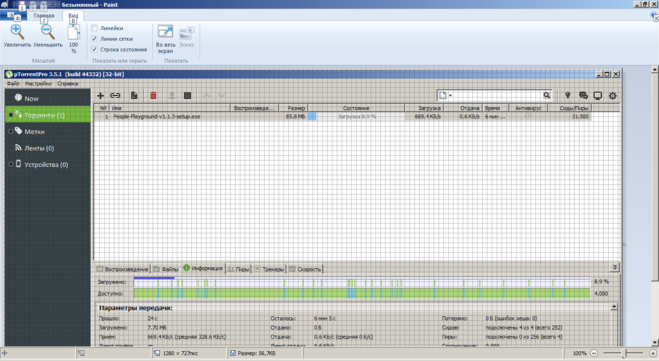Open the Вид ribbon tab
Image resolution: width=659 pixels, height=361 pixels.
pos(73,16)
